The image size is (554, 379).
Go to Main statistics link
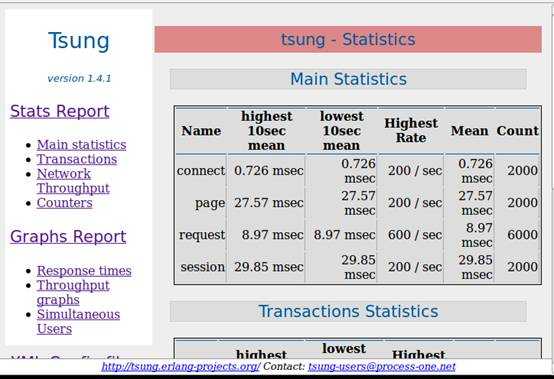point(81,145)
